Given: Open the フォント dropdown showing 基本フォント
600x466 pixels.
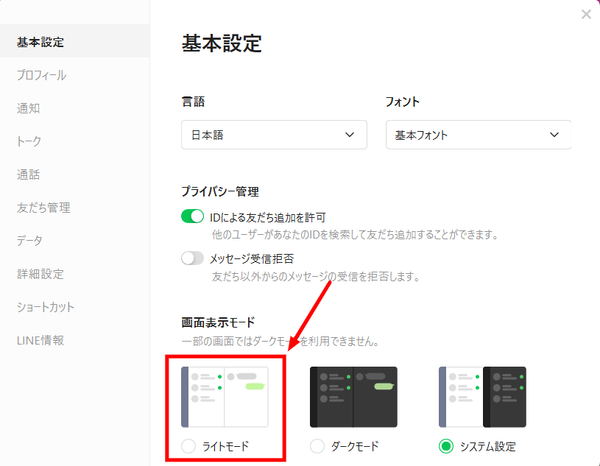Looking at the screenshot, I should 478,135.
